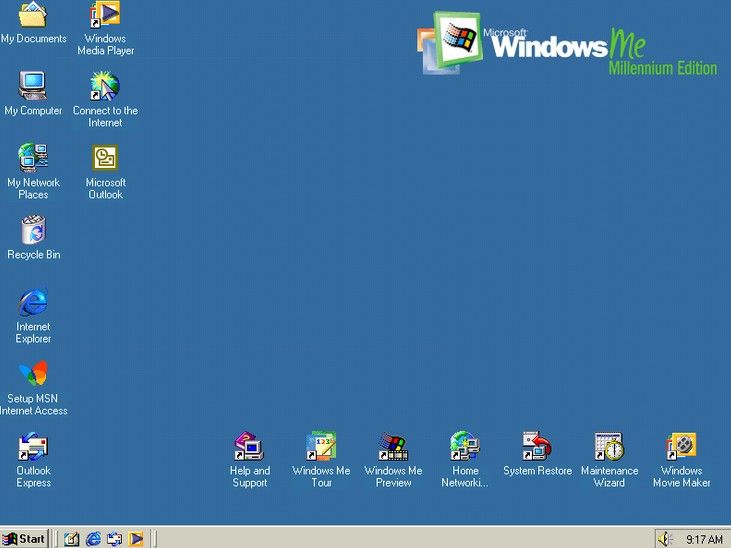Select the Internet Explorer desktop icon
This screenshot has height=548, width=731.
(33, 302)
